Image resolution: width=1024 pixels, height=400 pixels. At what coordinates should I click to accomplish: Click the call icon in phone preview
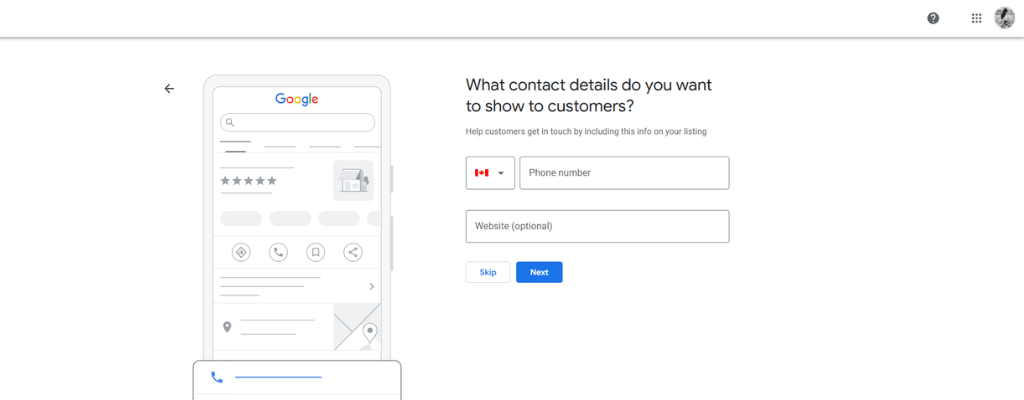coord(278,252)
